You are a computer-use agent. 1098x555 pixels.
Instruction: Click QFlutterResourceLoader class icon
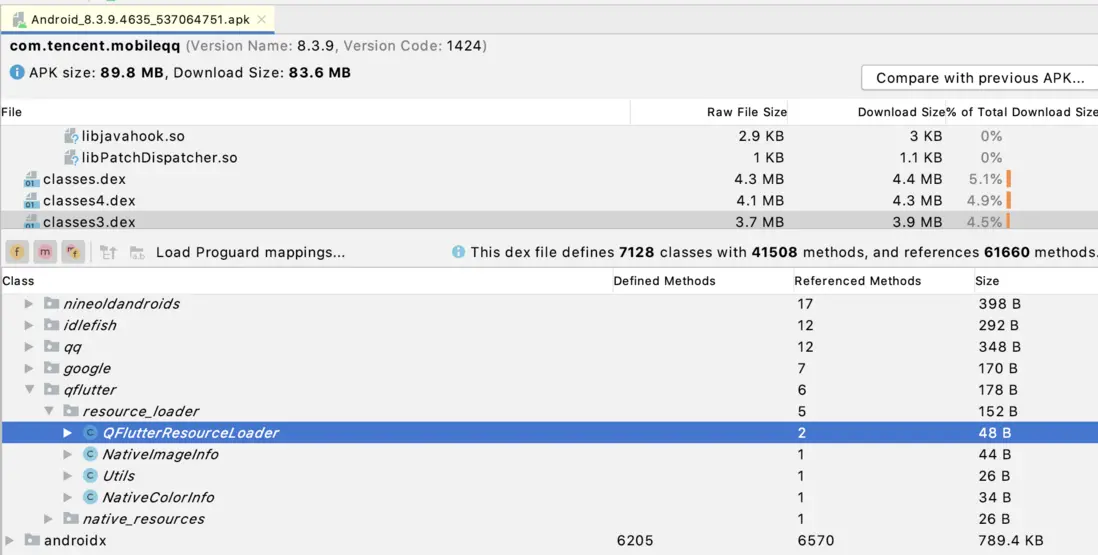pyautogui.click(x=90, y=433)
